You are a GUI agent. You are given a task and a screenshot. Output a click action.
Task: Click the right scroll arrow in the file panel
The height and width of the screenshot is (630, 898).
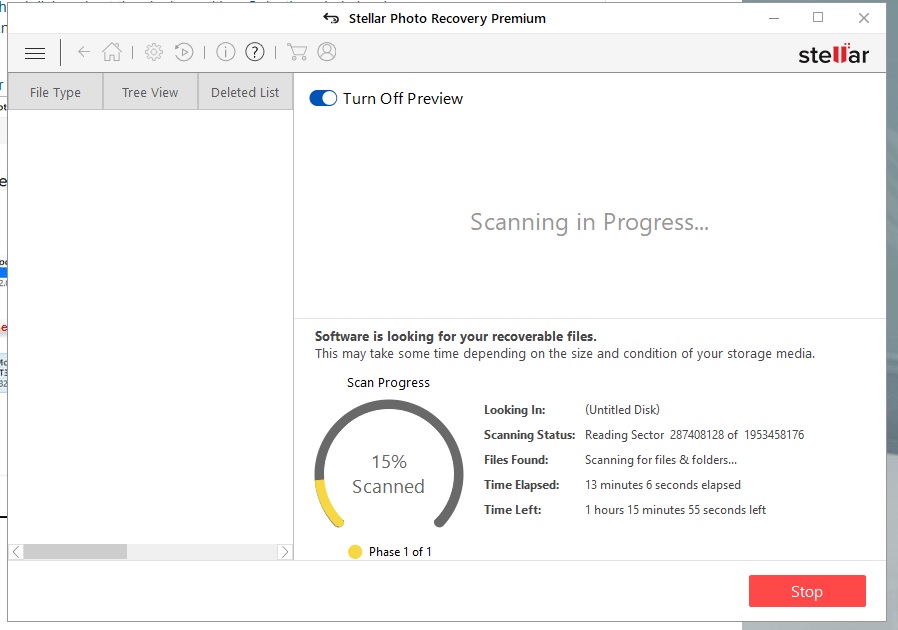pos(284,552)
